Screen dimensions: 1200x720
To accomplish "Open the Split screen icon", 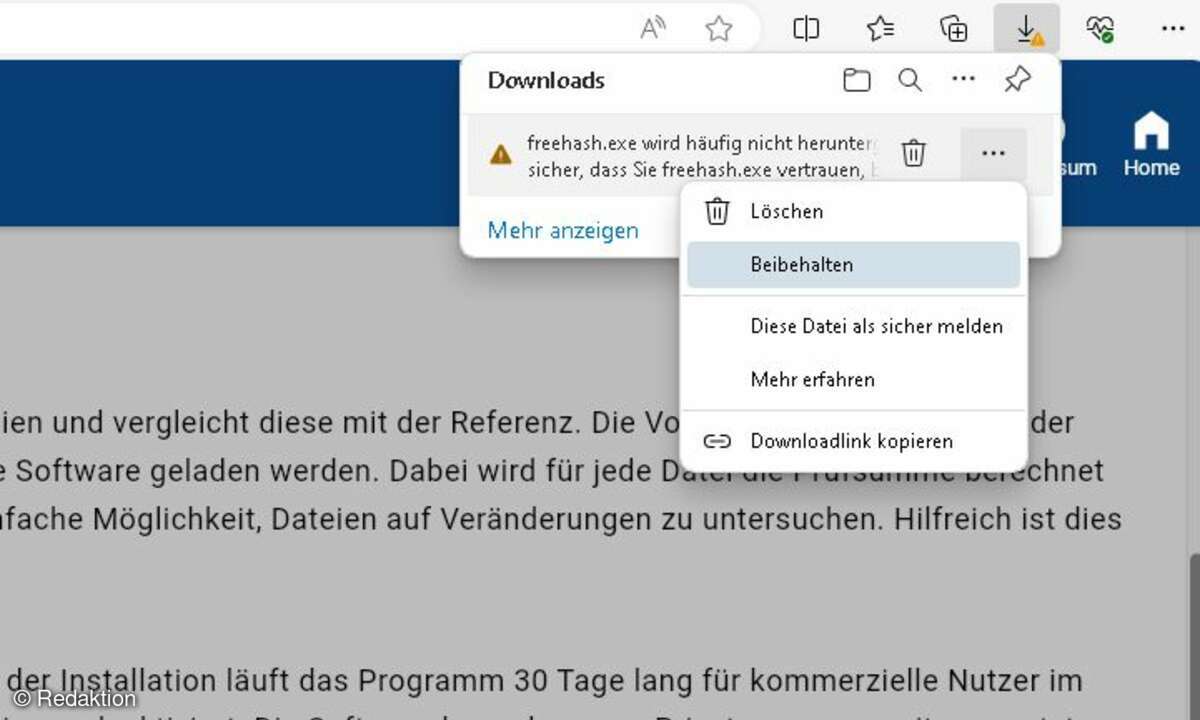I will click(806, 29).
